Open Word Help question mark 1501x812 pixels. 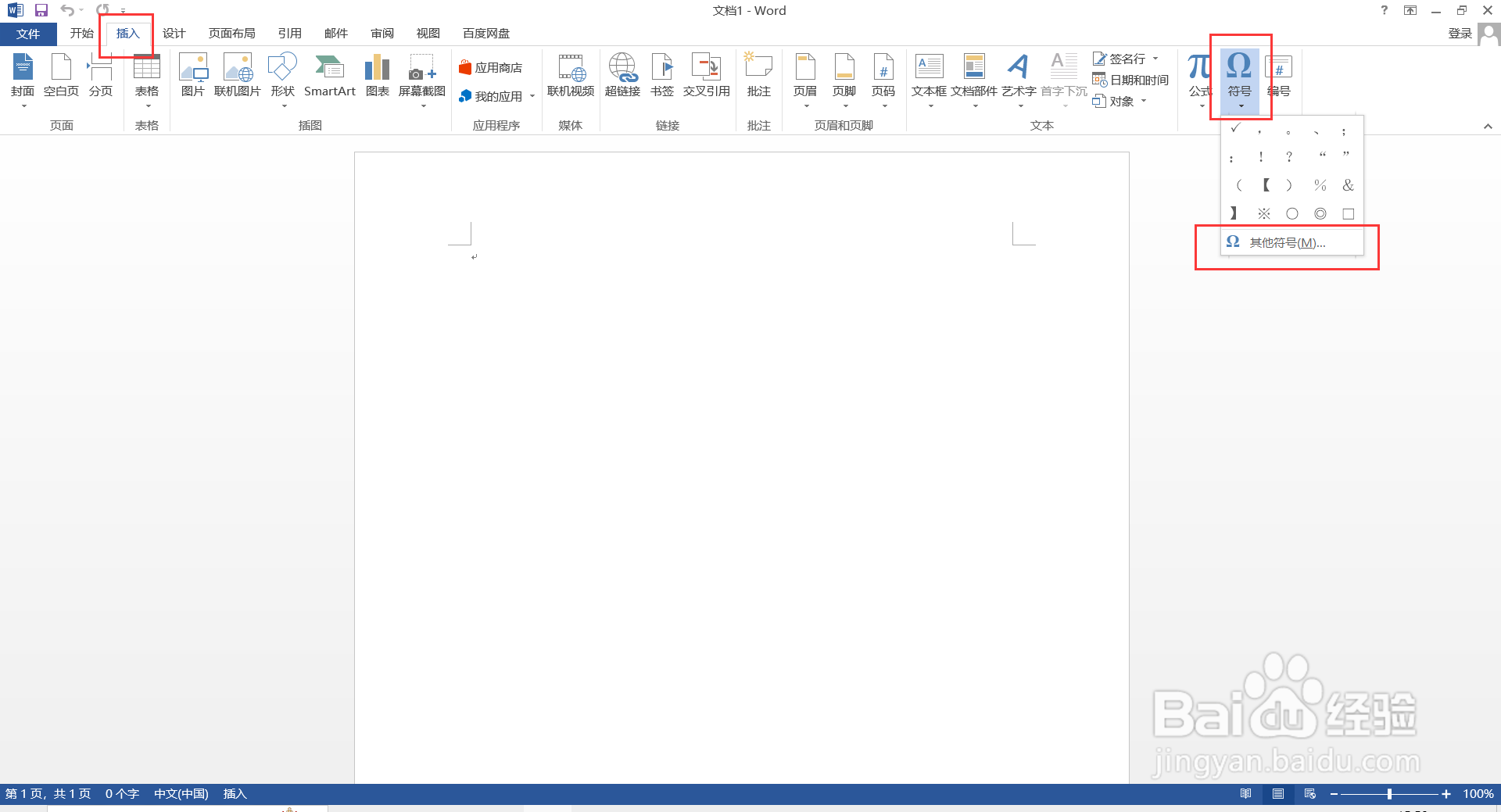1384,10
